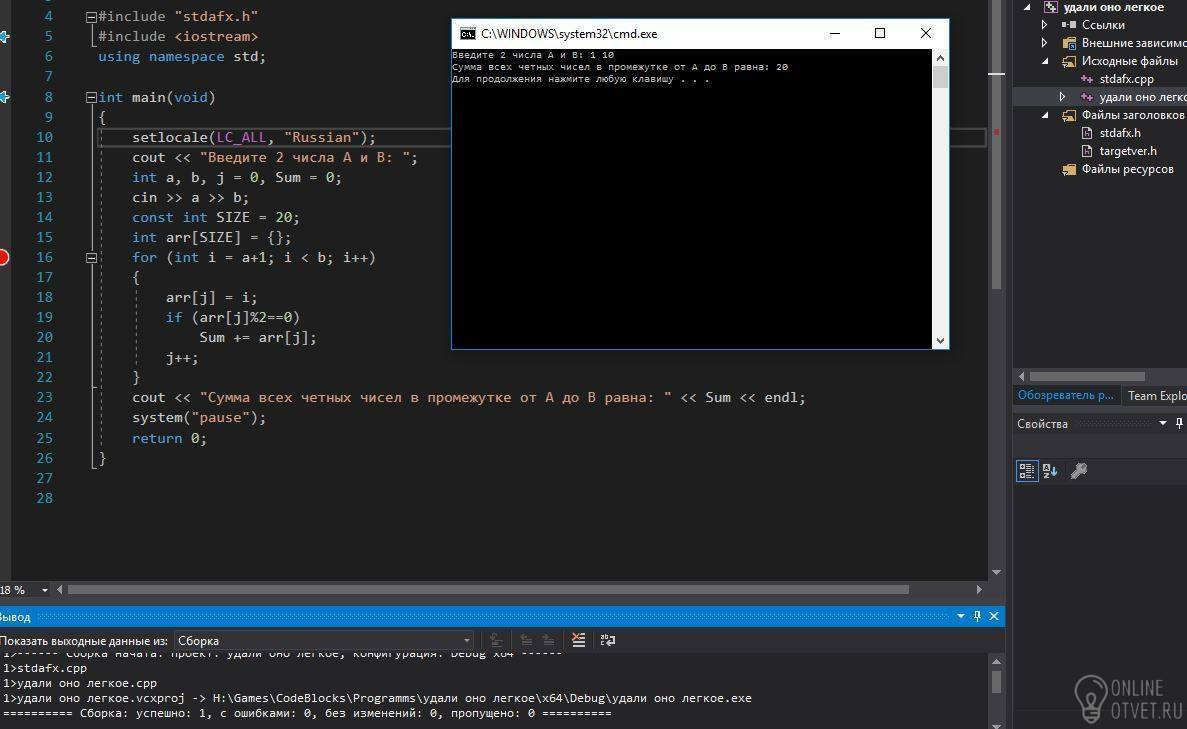Screen dimensions: 1187x729
Task: Click the header file icon of targetver.h
Action: coord(1087,151)
